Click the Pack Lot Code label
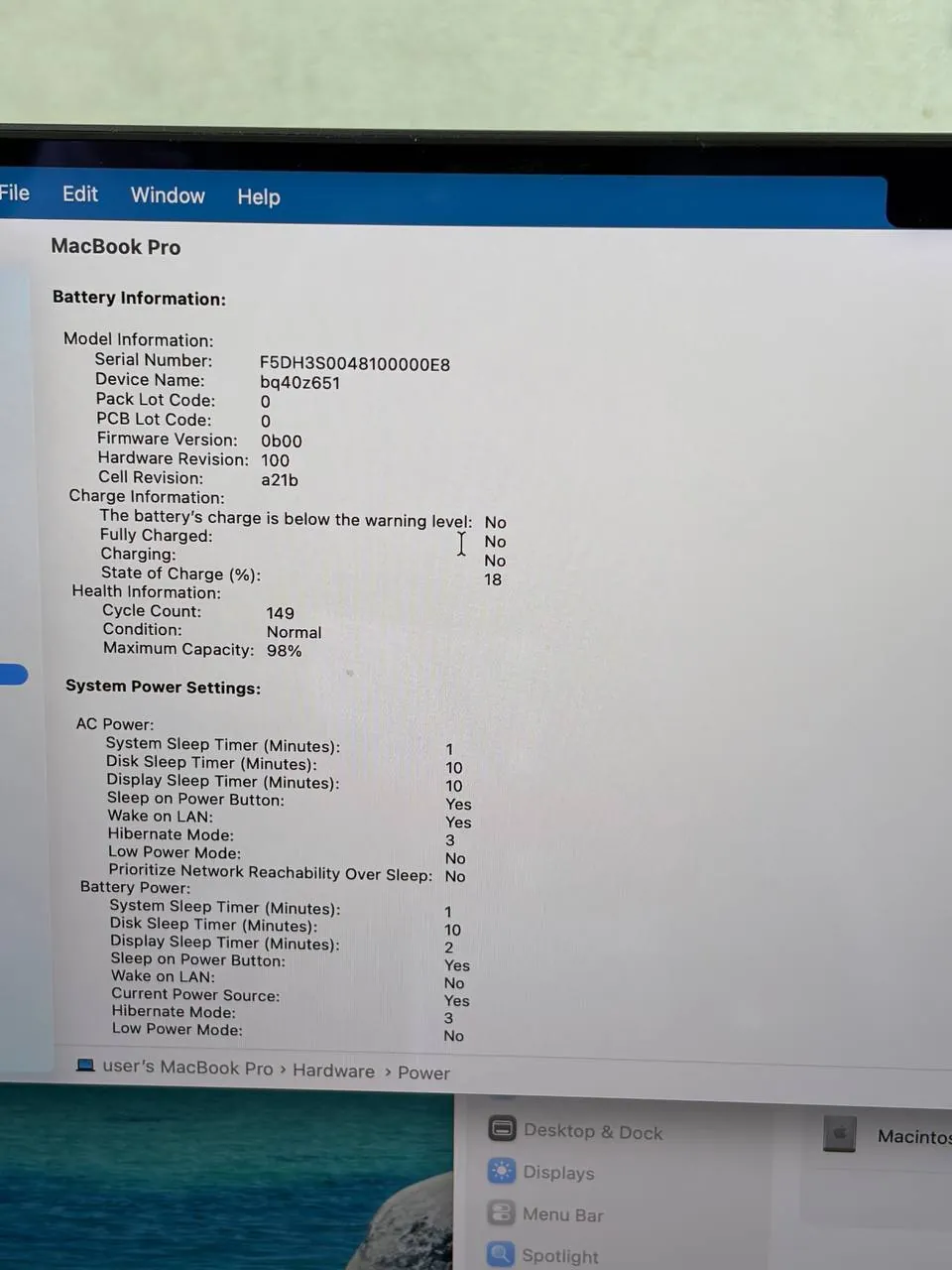This screenshot has height=1270, width=952. coord(156,399)
